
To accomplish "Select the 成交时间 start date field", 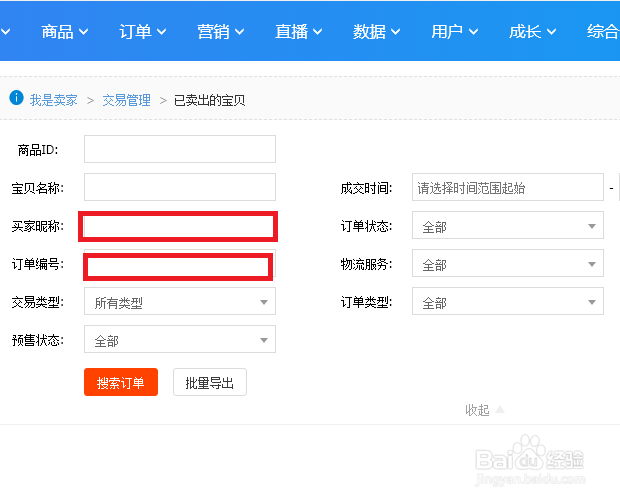I will click(508, 187).
